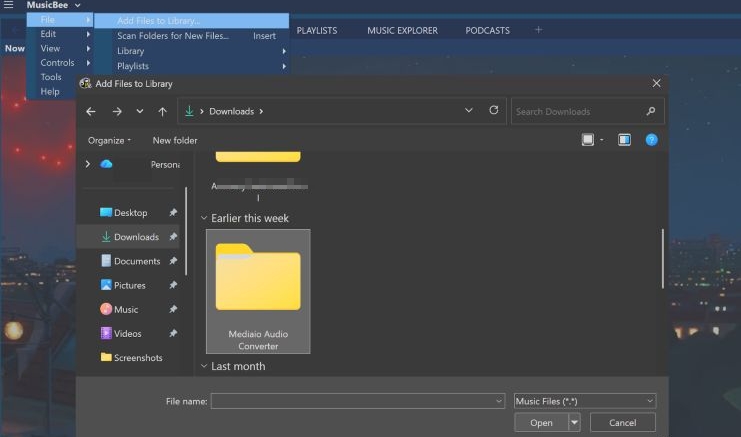
Task: Open the Tools menu
Action: [x=51, y=77]
